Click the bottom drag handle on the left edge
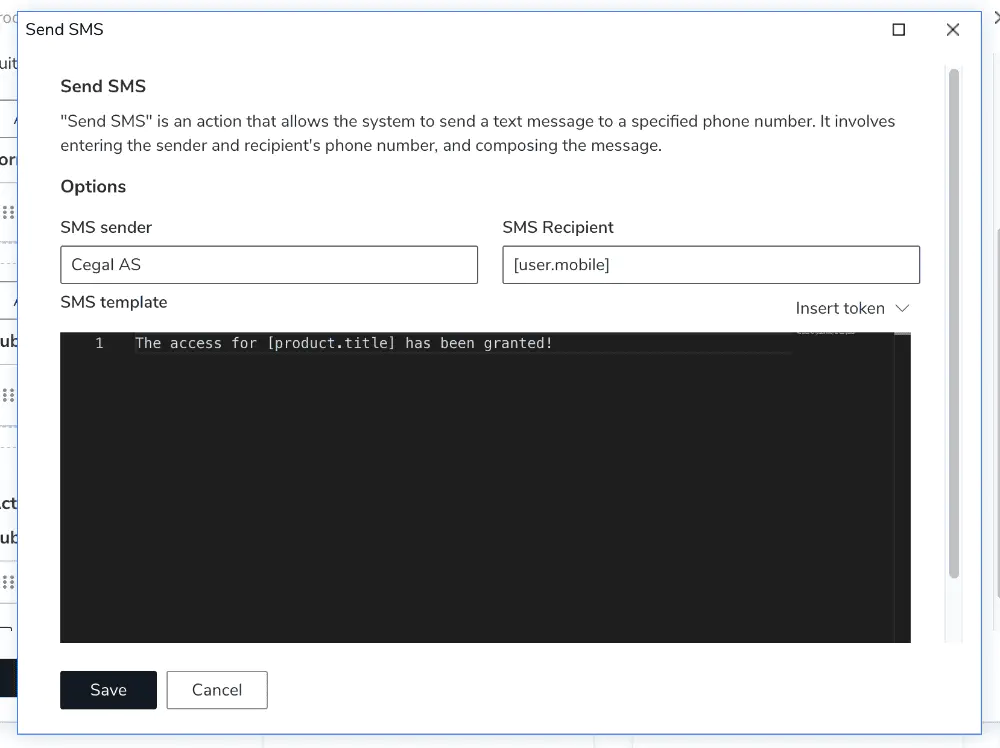Image resolution: width=1000 pixels, height=748 pixels. 8,581
